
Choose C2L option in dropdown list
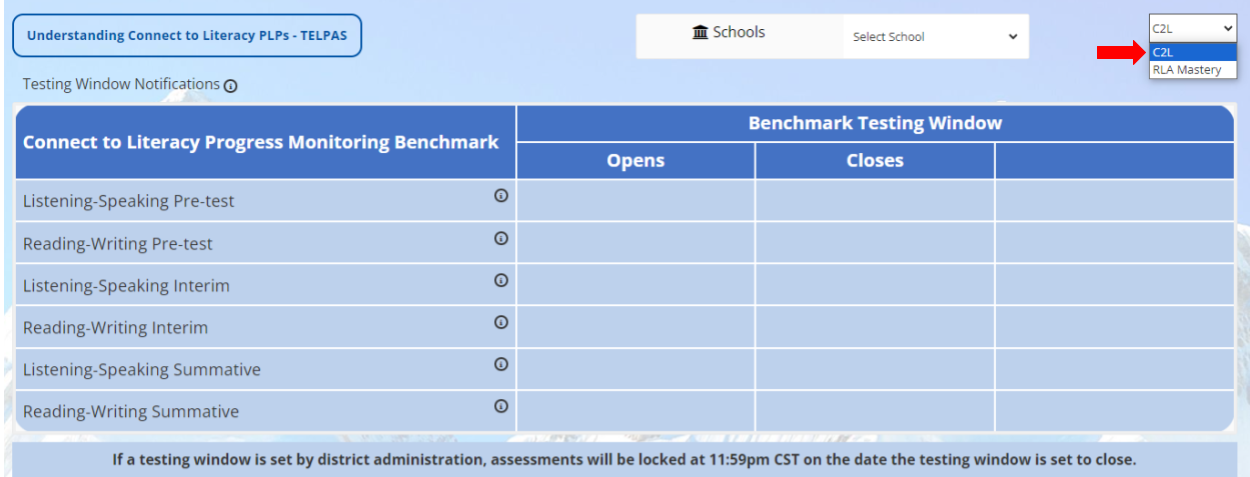(x=1192, y=53)
